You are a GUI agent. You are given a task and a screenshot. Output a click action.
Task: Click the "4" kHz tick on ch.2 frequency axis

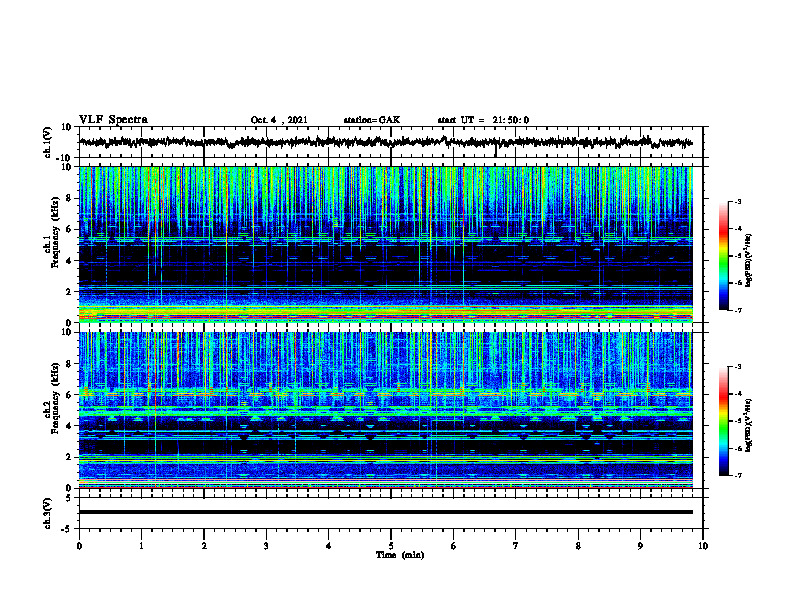(x=70, y=426)
